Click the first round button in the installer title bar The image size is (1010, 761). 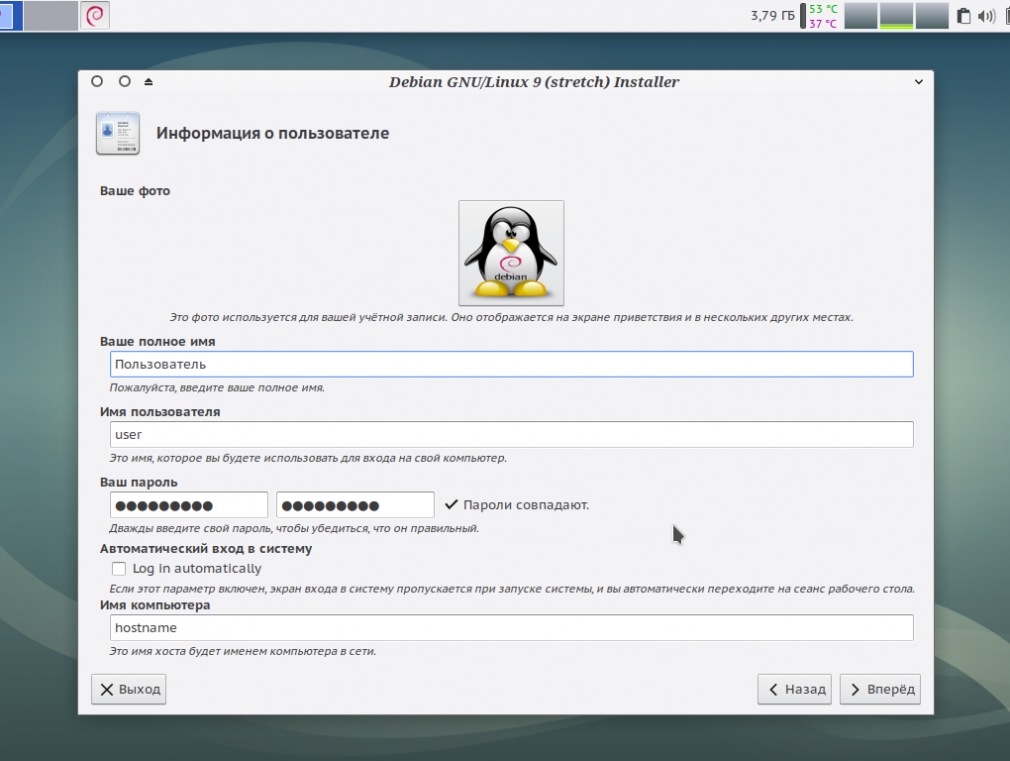click(97, 81)
